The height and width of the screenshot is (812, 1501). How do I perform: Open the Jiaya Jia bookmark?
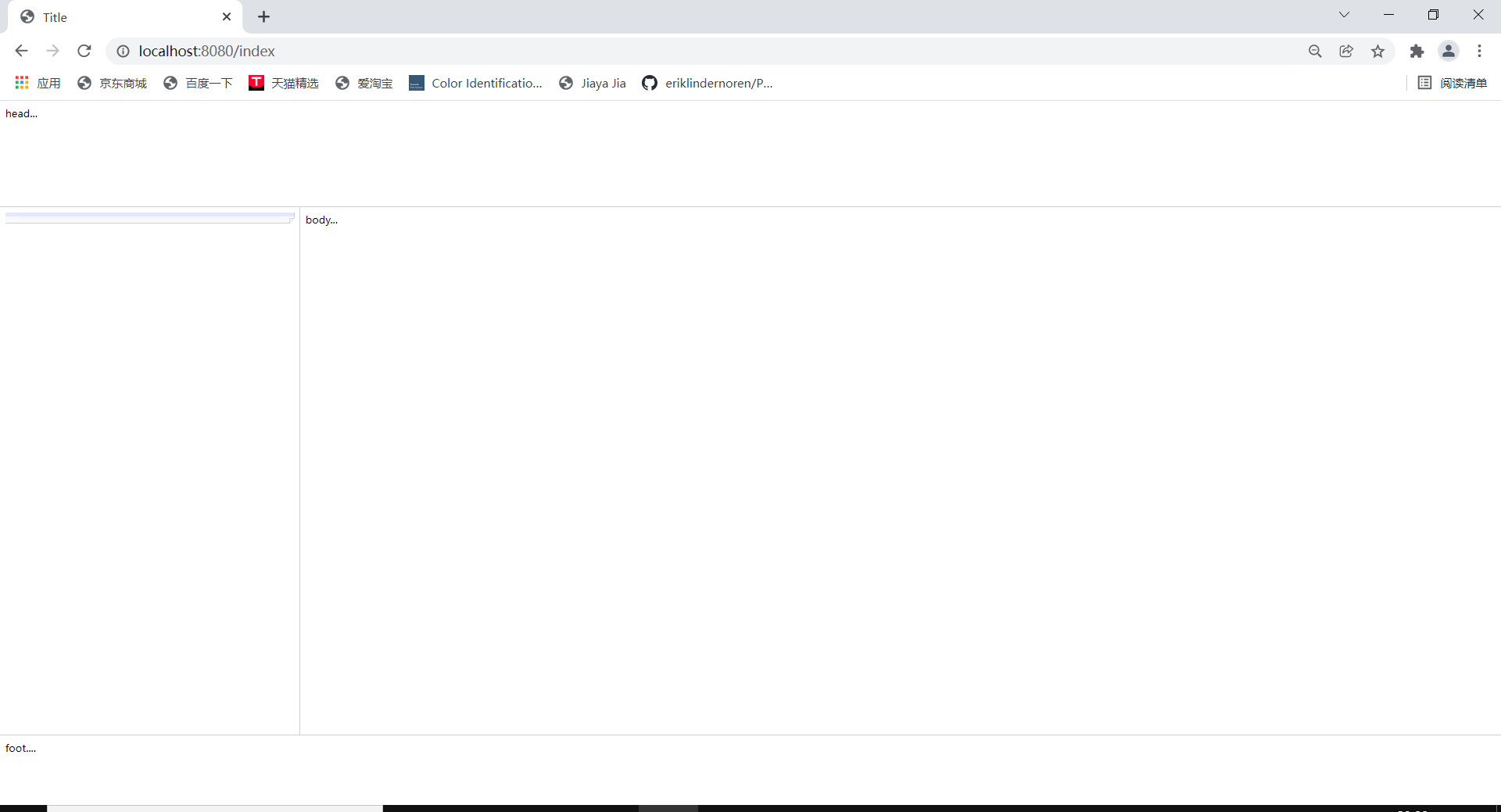(593, 83)
